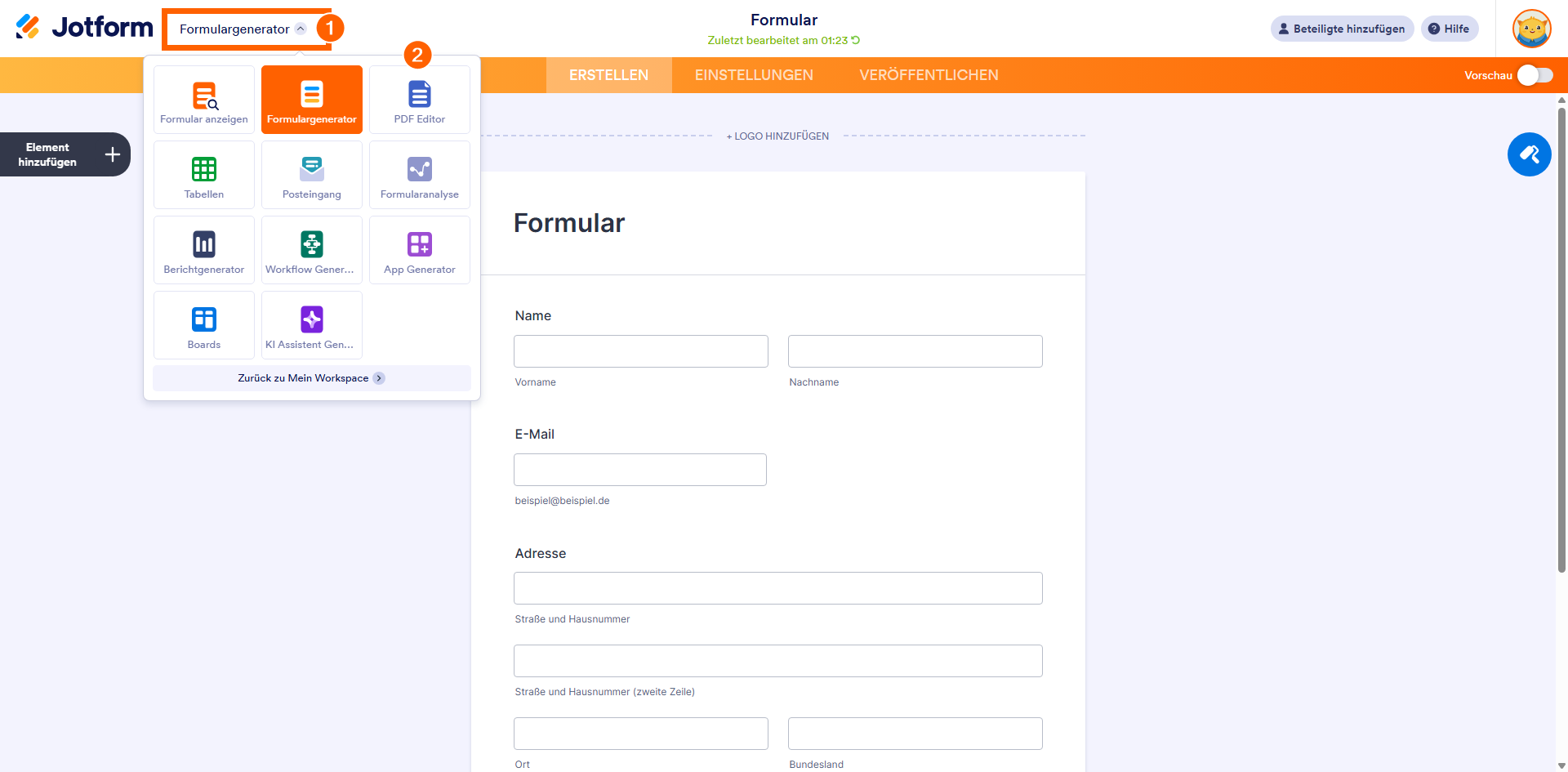This screenshot has height=772, width=1568.
Task: Open the form designer paint roller
Action: tap(1529, 154)
